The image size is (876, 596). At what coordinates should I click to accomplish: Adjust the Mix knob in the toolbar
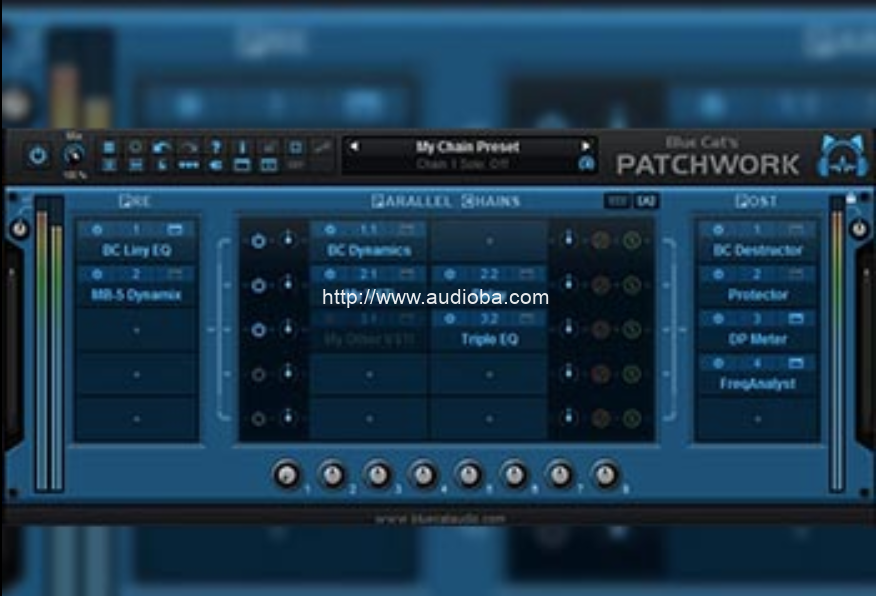pos(74,155)
